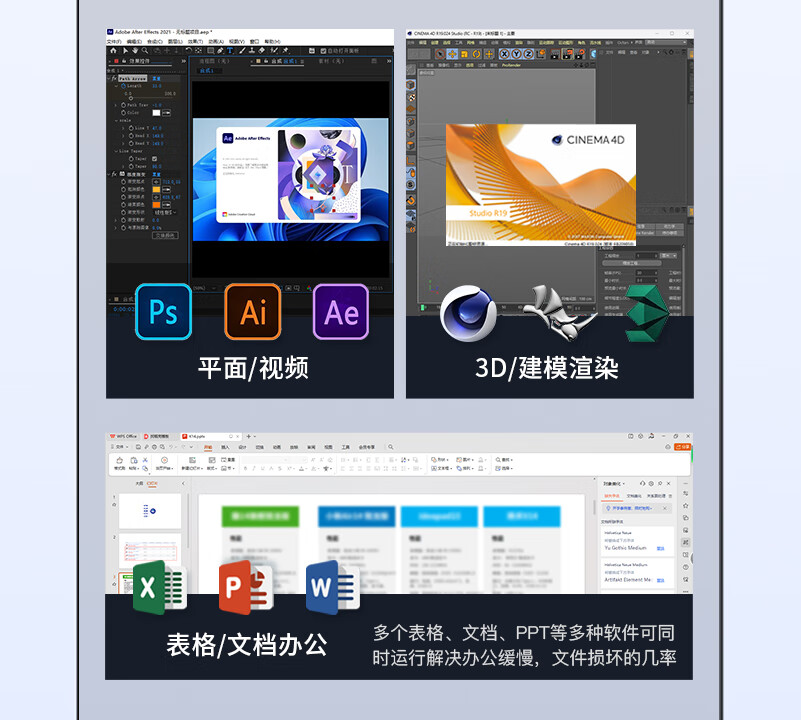Click 'Yu Gothic Medium' font entry in WPS

coord(625,548)
